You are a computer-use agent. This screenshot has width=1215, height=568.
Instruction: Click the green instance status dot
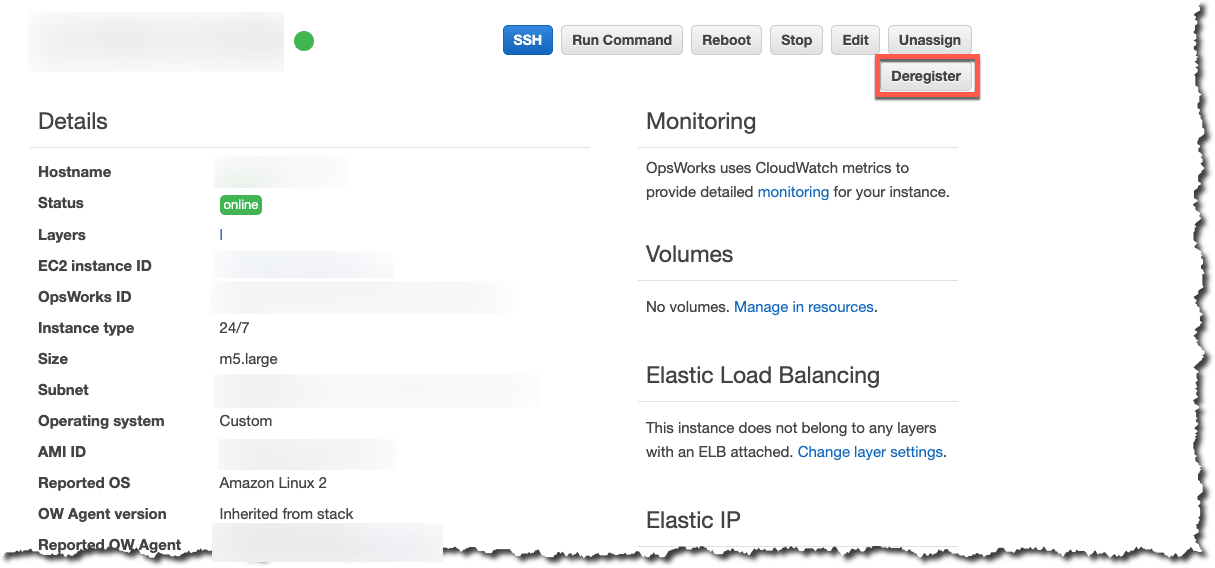(x=304, y=41)
